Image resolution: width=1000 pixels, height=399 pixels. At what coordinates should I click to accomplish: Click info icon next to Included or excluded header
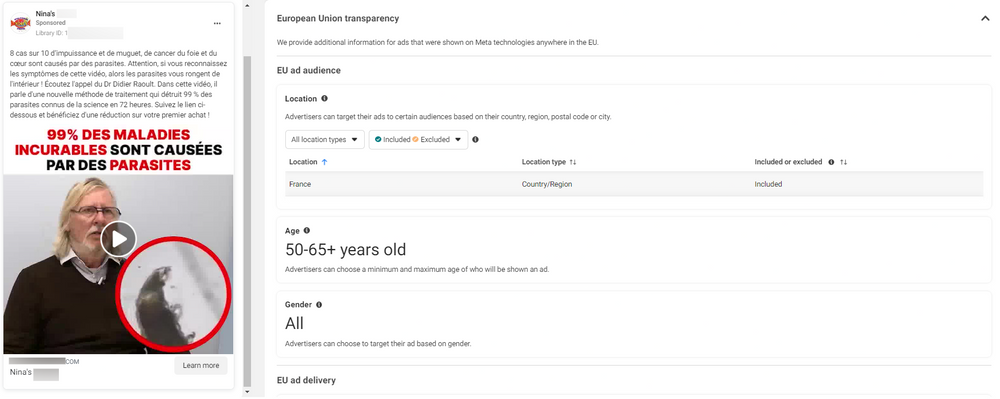pos(831,163)
